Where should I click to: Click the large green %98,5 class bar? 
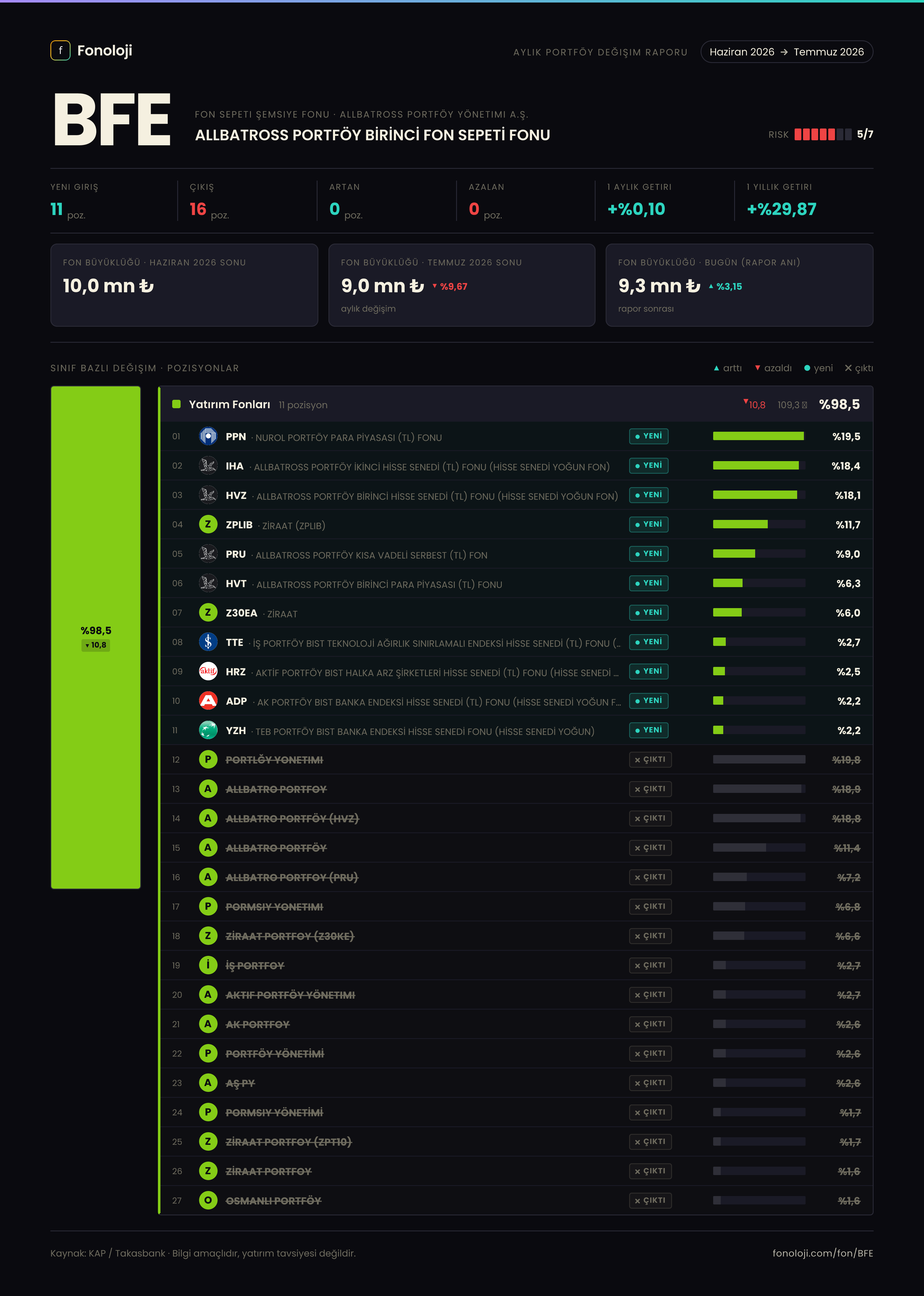[95, 637]
